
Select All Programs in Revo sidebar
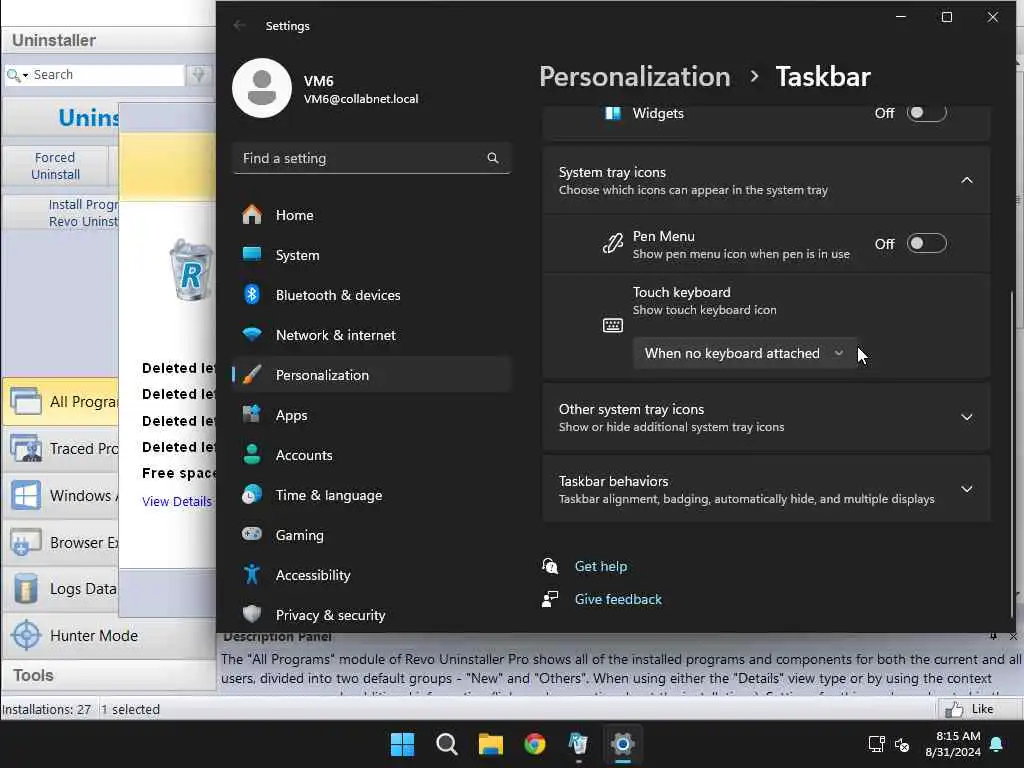(62, 401)
